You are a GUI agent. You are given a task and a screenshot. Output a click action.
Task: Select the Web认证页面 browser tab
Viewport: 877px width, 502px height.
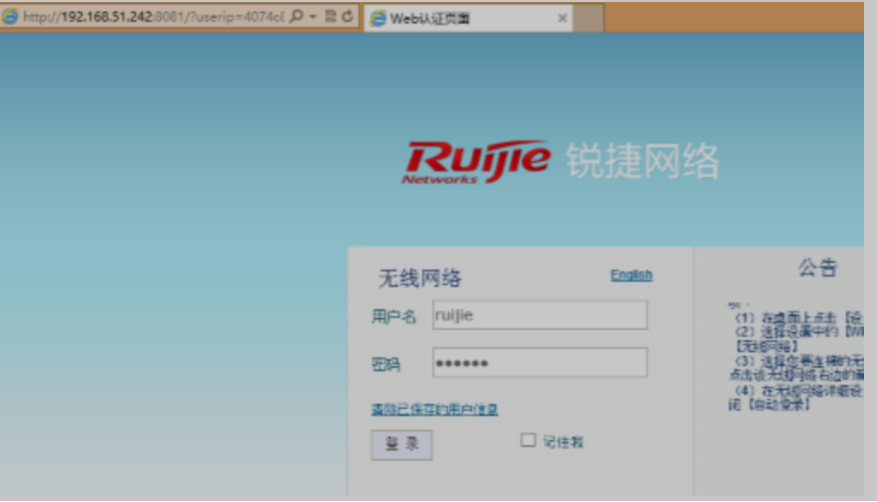(468, 18)
